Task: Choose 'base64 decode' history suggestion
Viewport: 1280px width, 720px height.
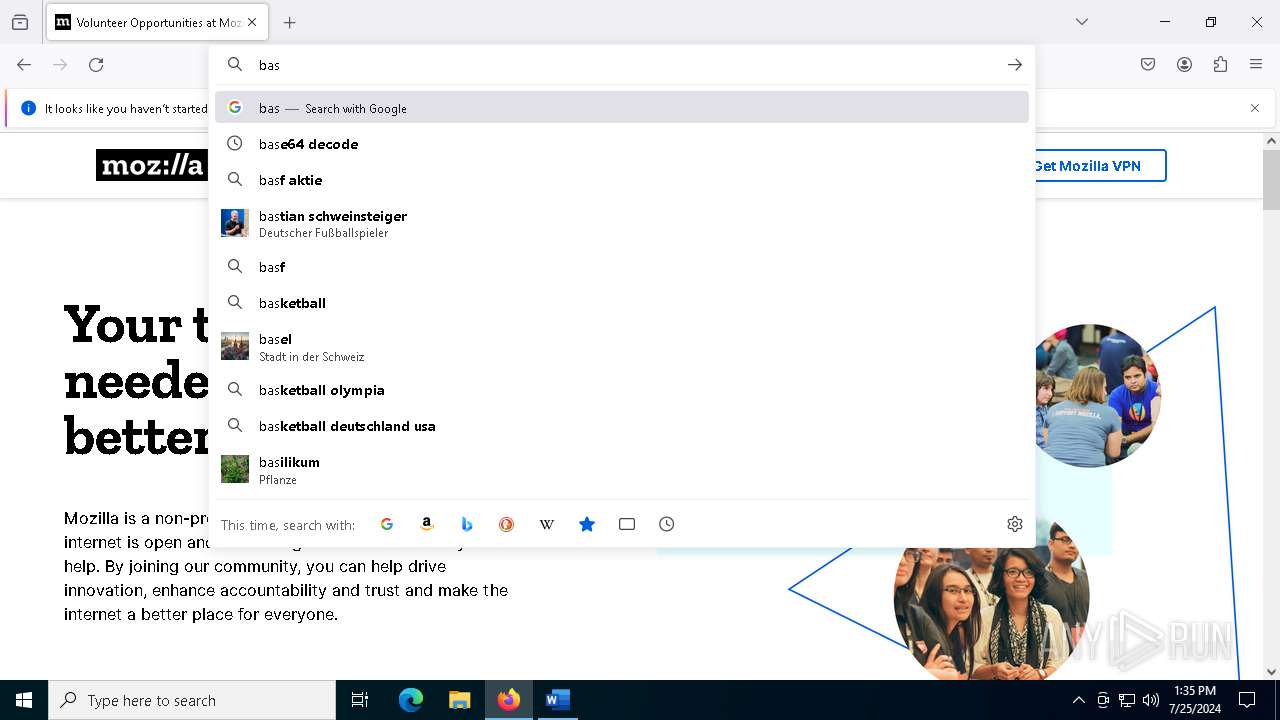Action: (622, 144)
